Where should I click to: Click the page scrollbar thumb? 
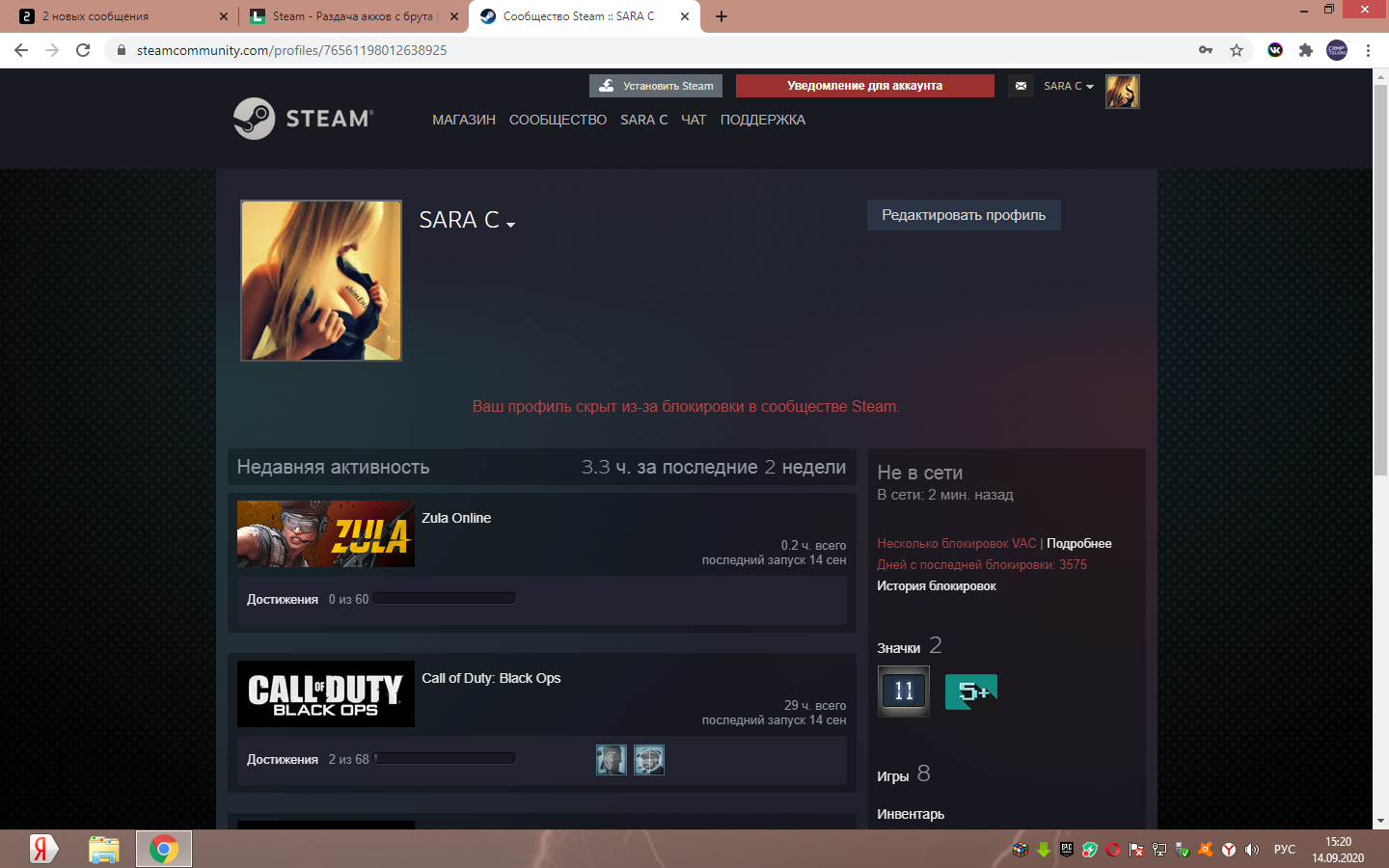click(x=1380, y=279)
